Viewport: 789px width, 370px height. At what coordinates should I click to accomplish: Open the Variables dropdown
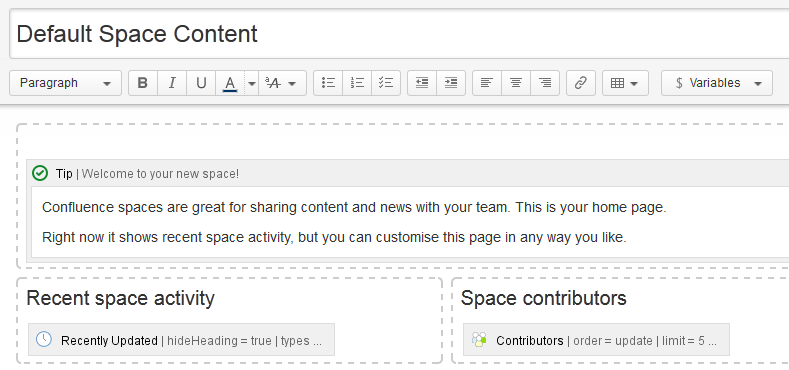717,83
